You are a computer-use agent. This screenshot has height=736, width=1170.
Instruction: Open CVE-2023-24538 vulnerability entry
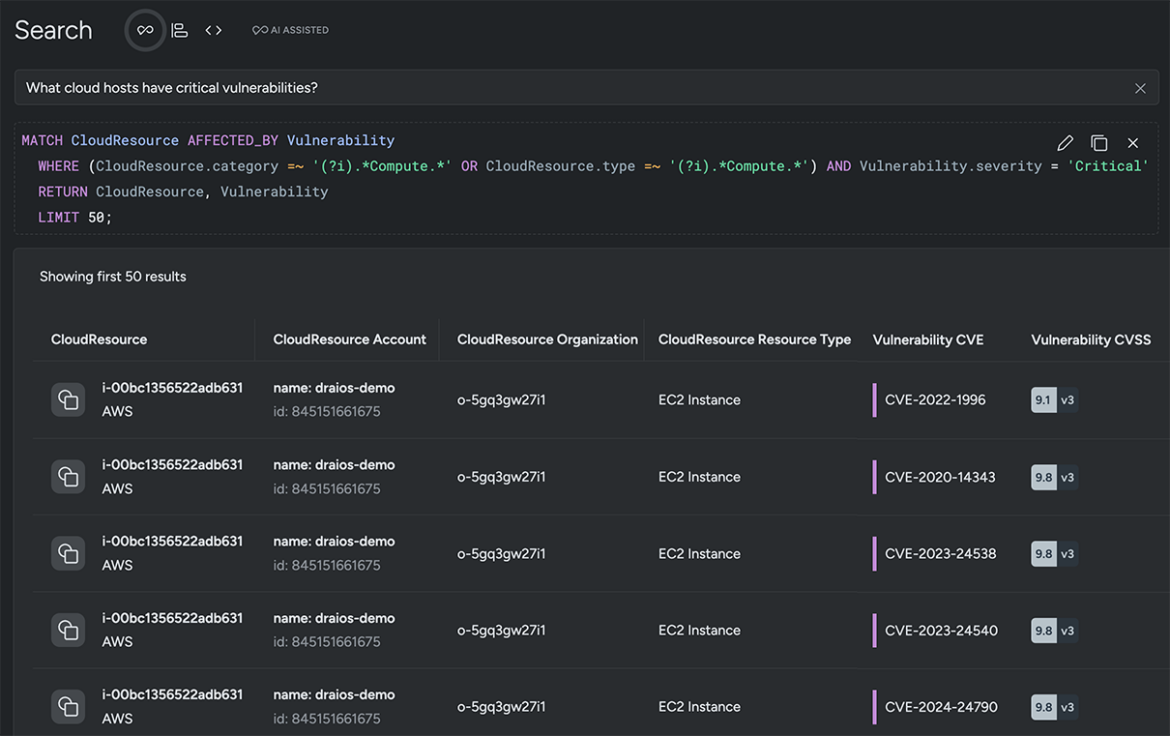point(940,554)
